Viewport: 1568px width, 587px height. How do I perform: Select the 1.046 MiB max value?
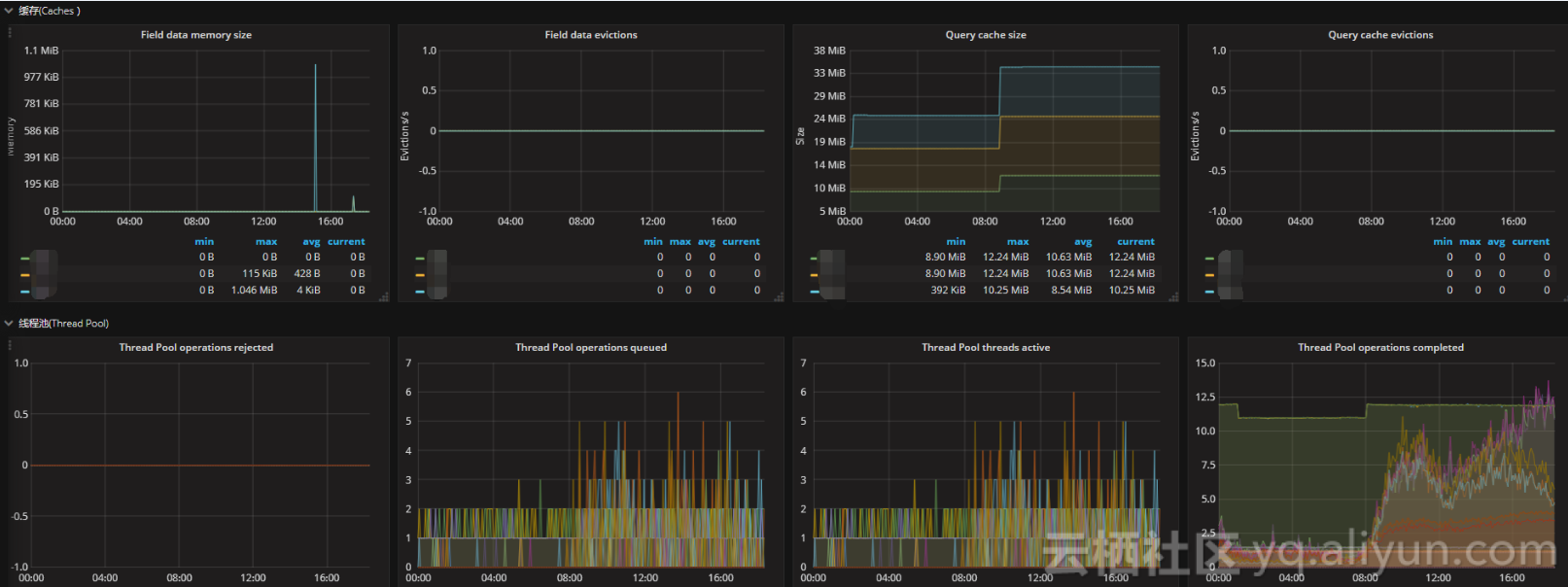pyautogui.click(x=254, y=291)
